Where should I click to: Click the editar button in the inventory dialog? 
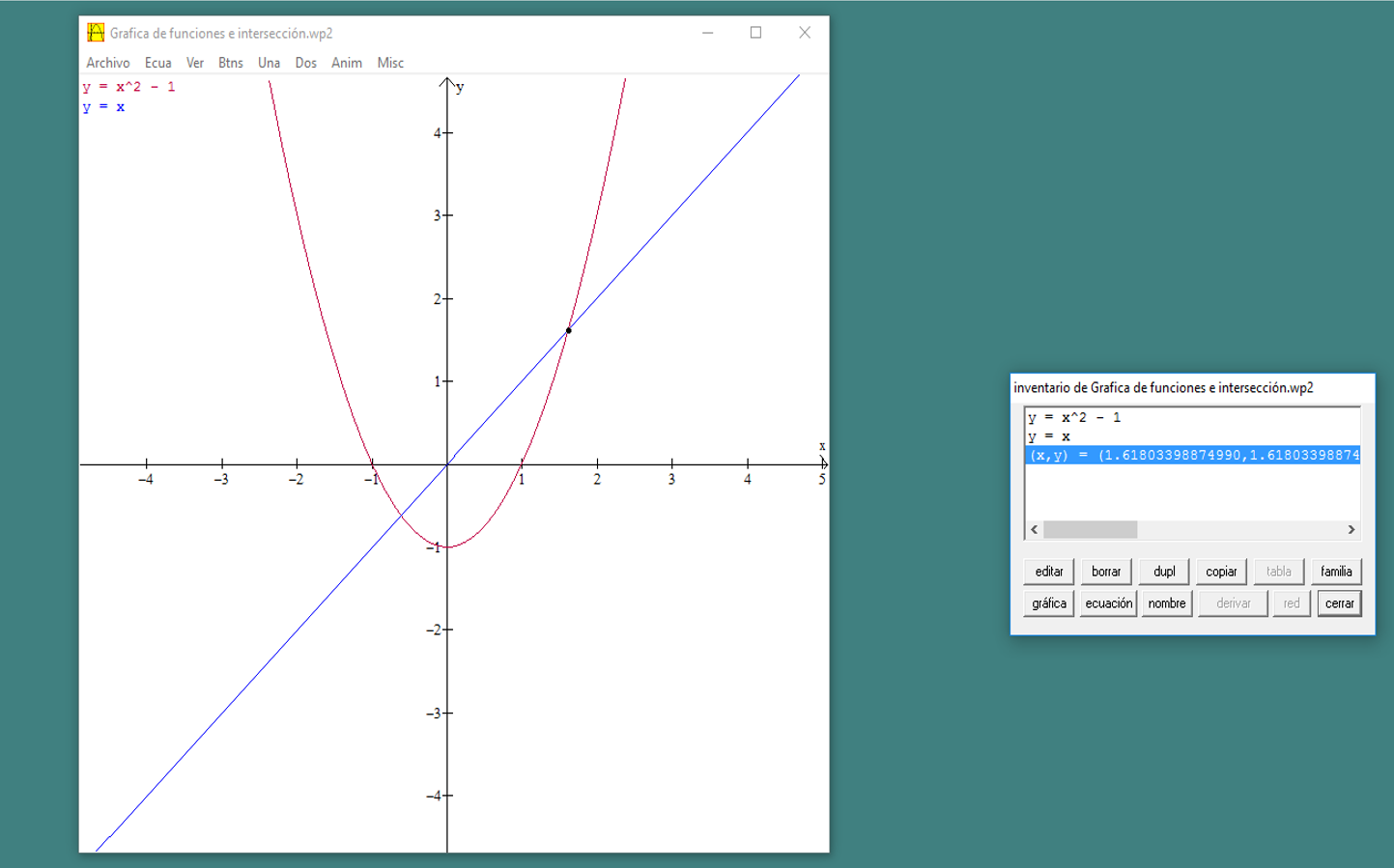[1047, 571]
